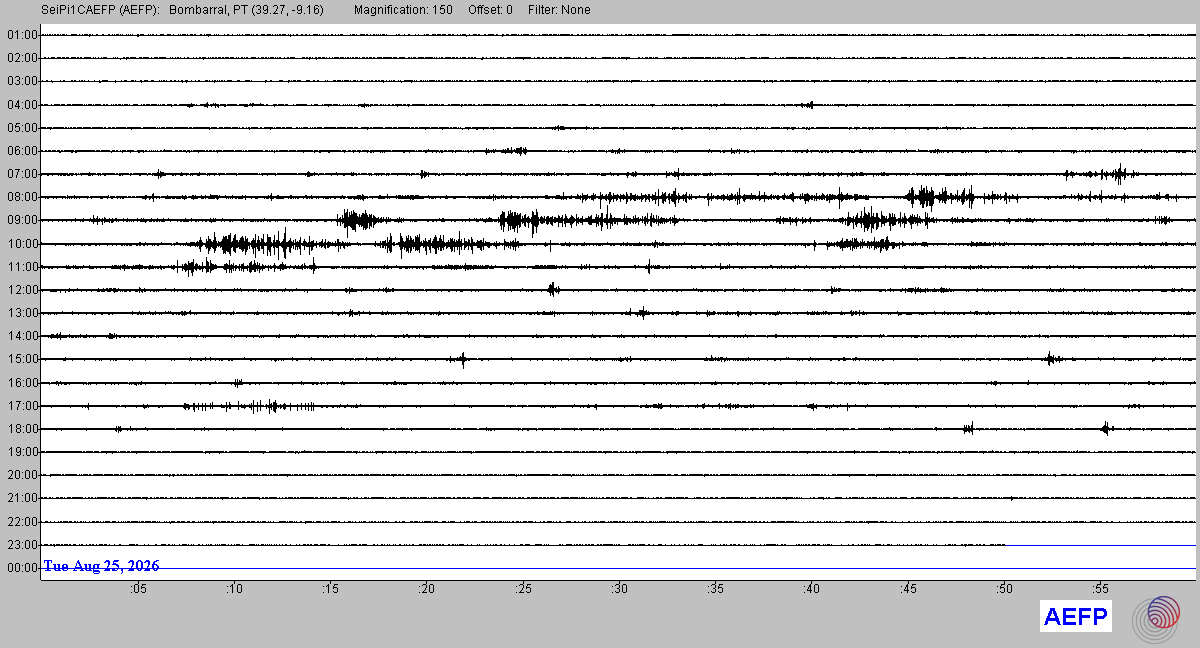Click the :05 minute axis tick
Image resolution: width=1200 pixels, height=648 pixels.
click(138, 589)
